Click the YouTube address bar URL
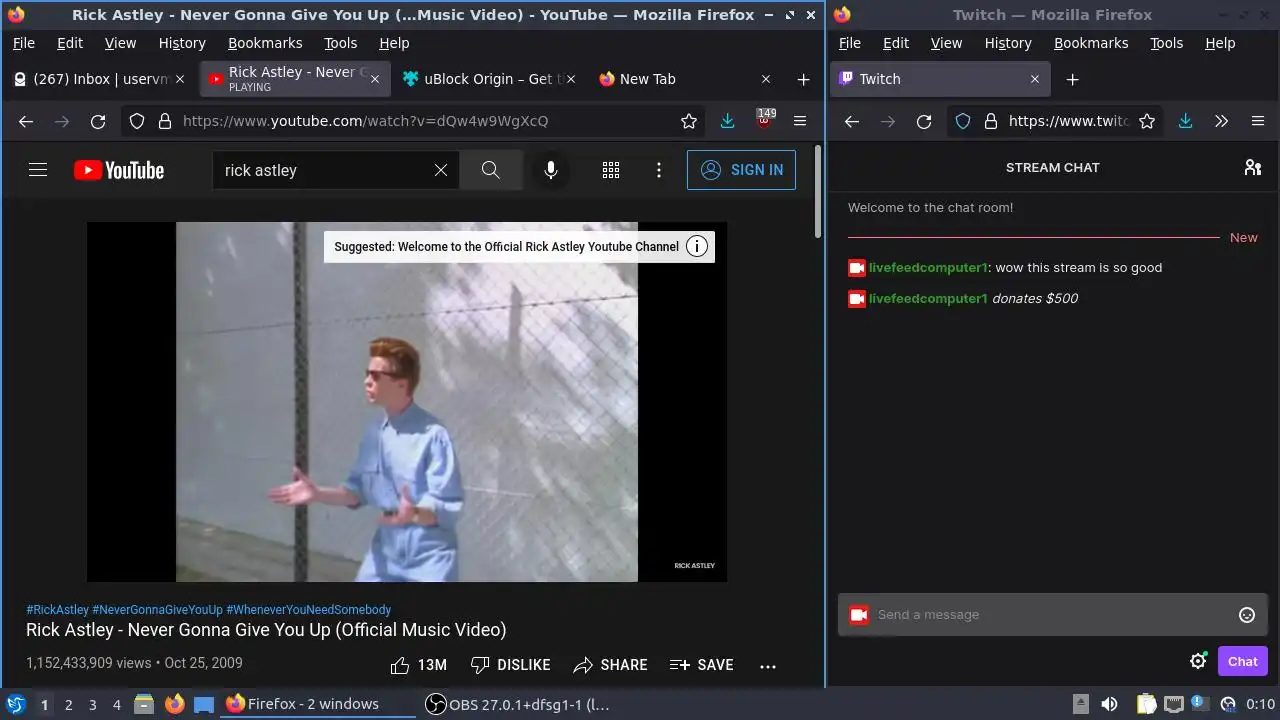This screenshot has width=1280, height=720. (x=365, y=121)
